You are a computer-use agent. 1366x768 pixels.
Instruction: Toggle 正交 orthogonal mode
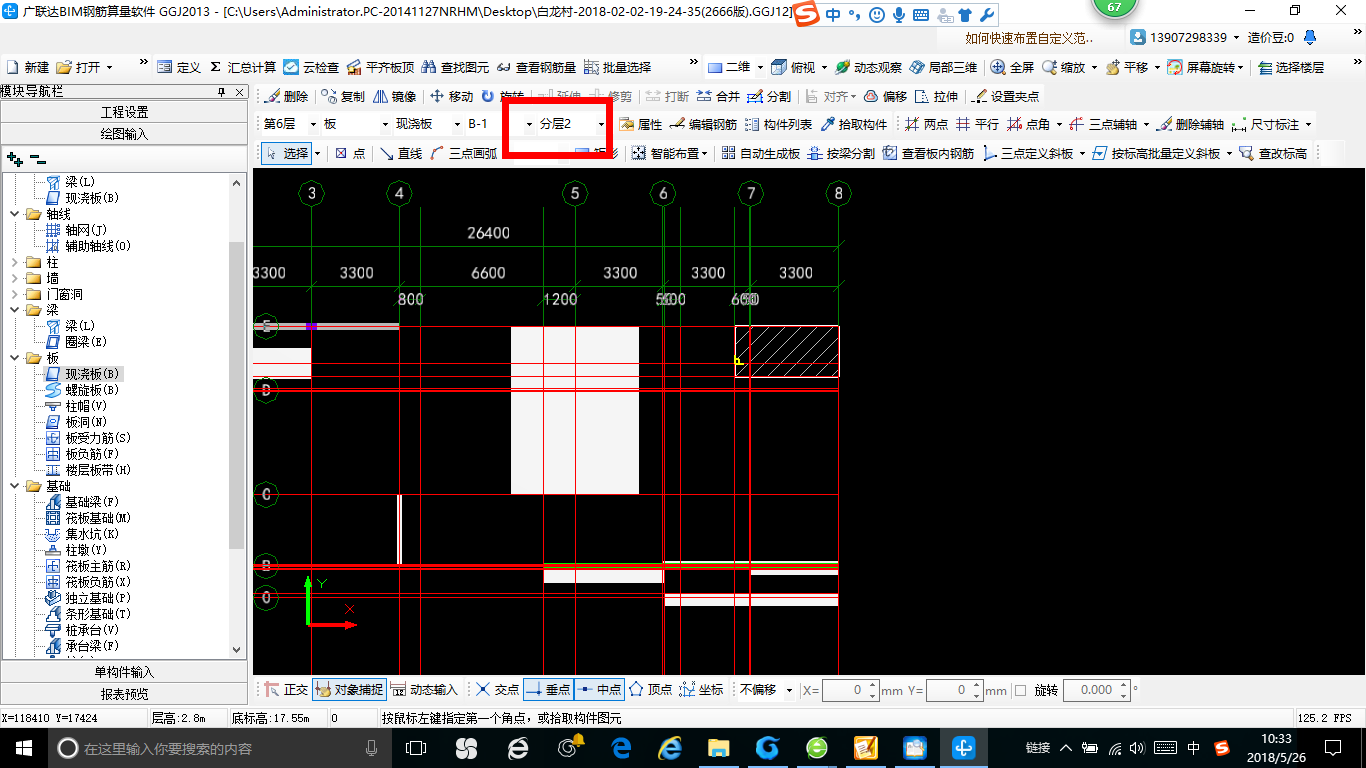coord(286,690)
